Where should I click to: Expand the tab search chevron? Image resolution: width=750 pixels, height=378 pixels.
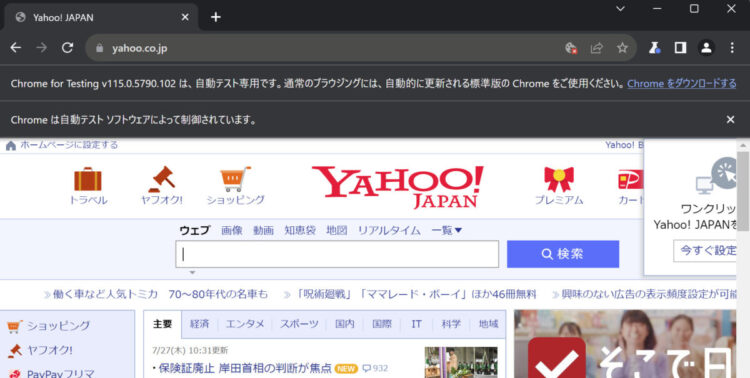click(x=620, y=9)
